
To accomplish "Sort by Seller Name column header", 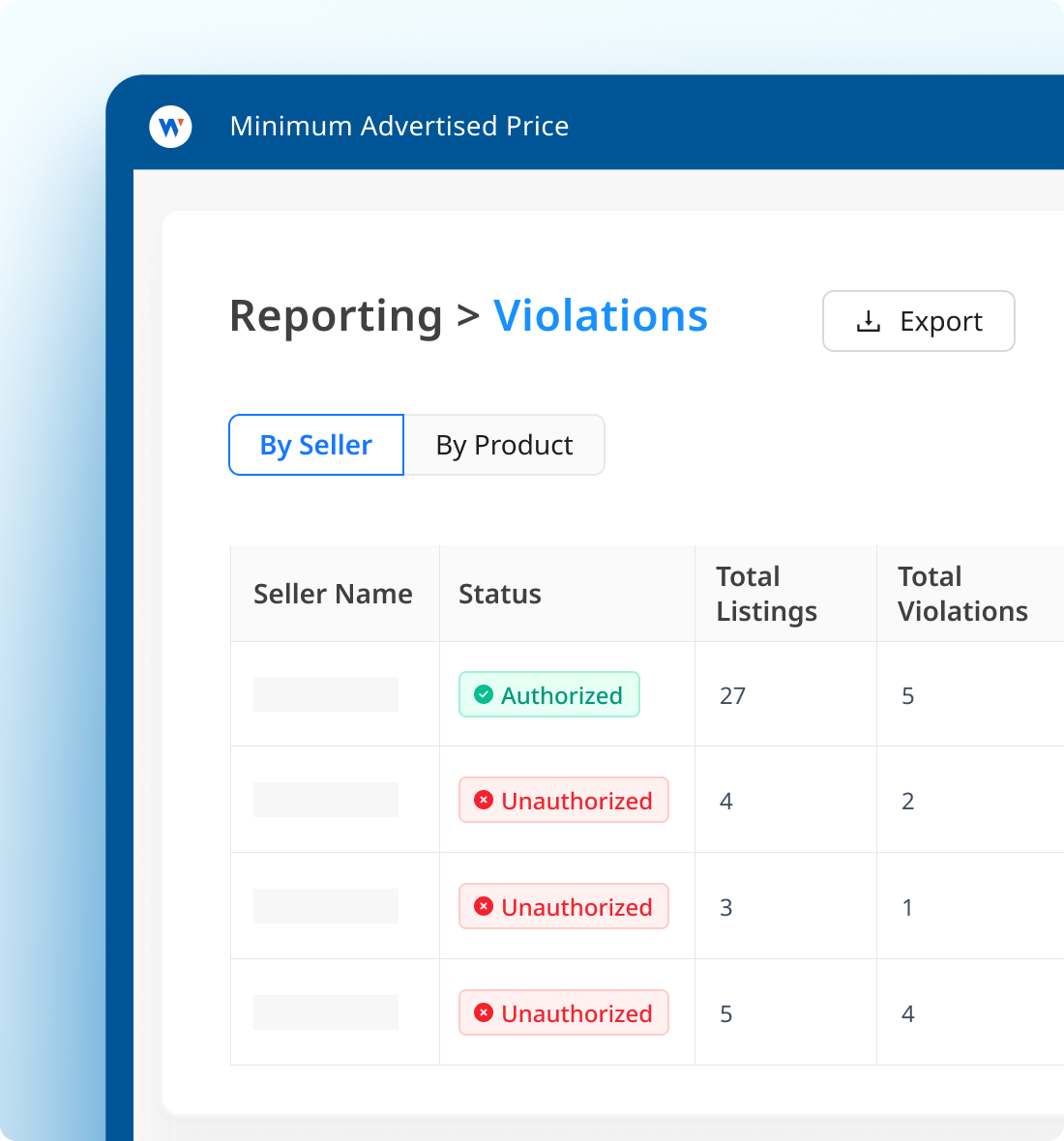I will [333, 594].
